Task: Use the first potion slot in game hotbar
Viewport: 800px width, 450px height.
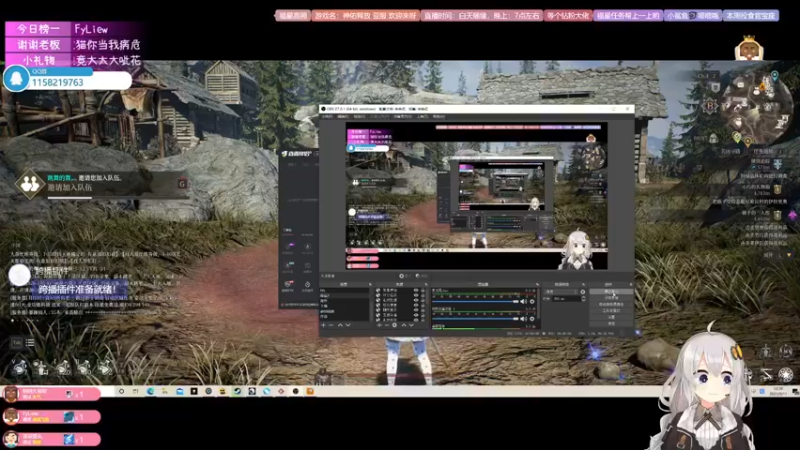Action: [19, 367]
